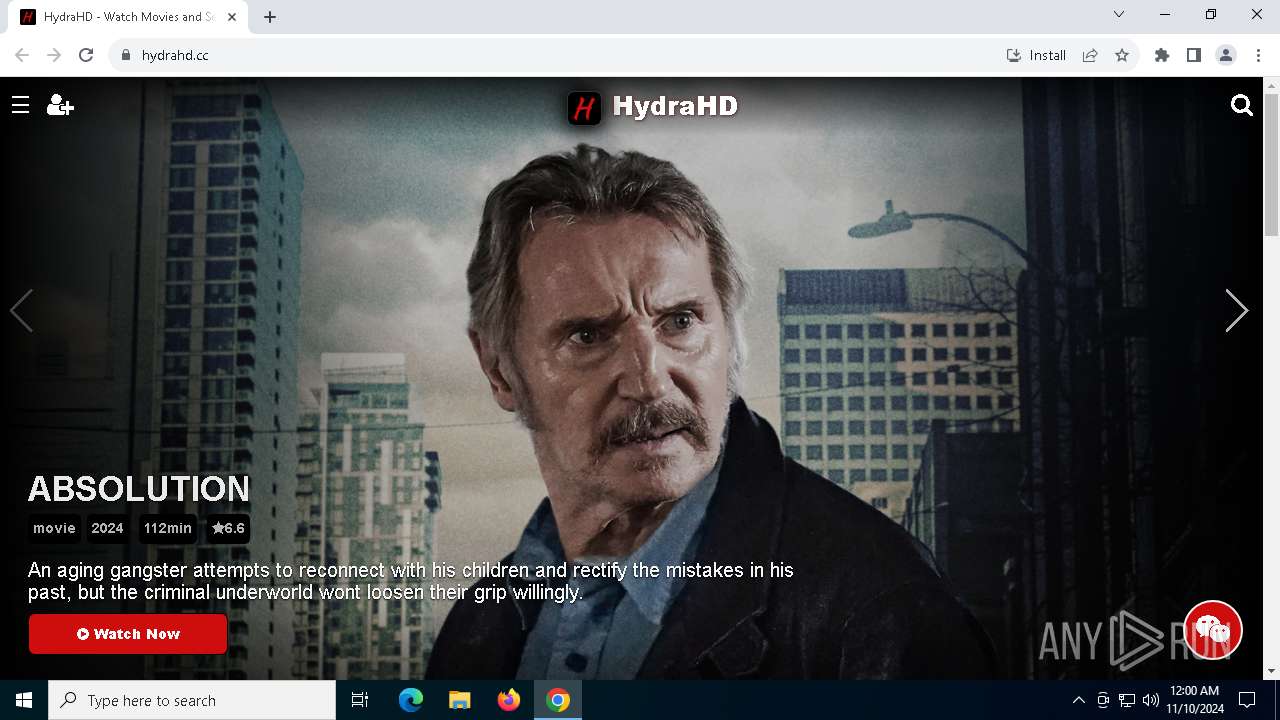The width and height of the screenshot is (1280, 720).
Task: Open the red chat bubble widget
Action: (x=1213, y=629)
